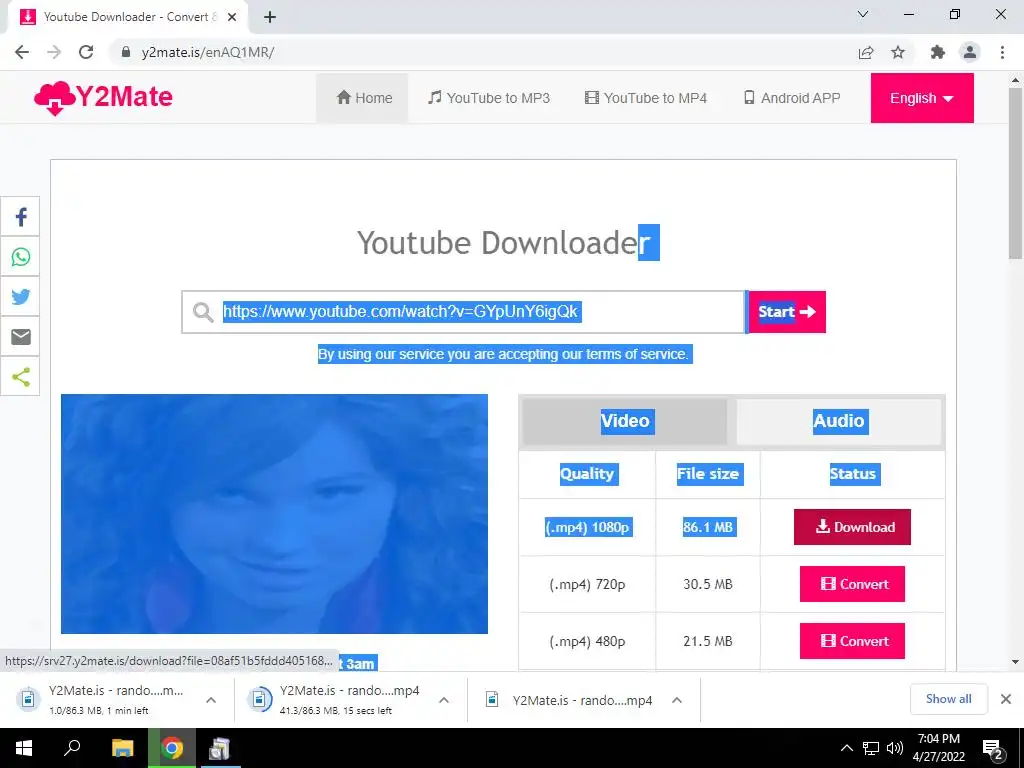Share through the WhatsApp icon in the sidebar

coord(20,257)
